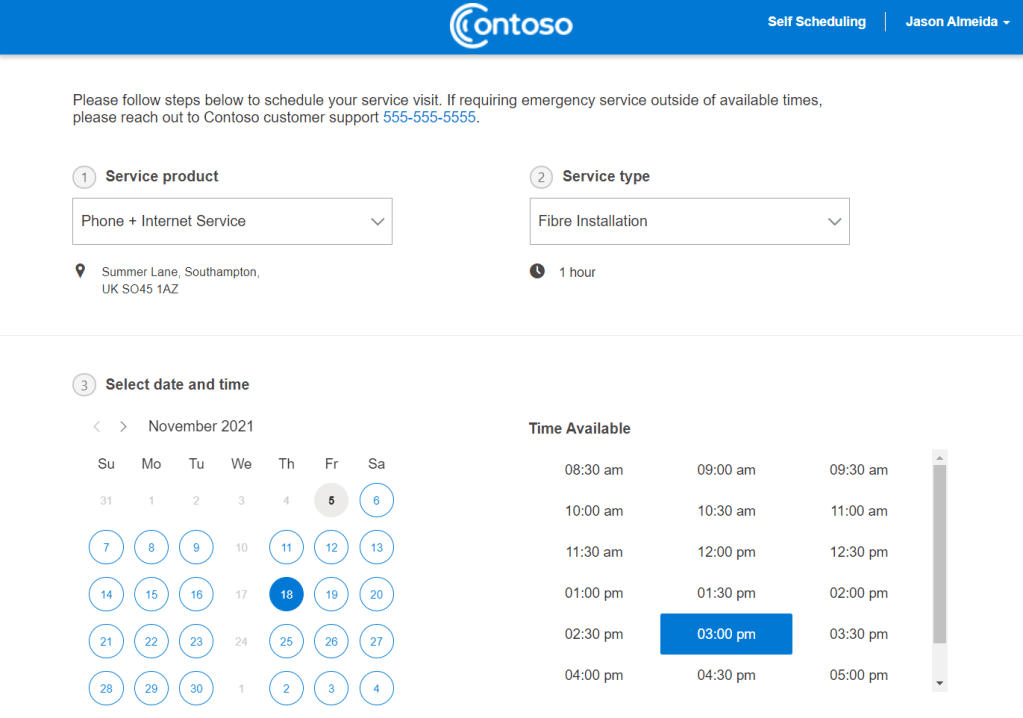The width and height of the screenshot is (1023, 718).
Task: Click the location pin icon
Action: click(x=80, y=271)
